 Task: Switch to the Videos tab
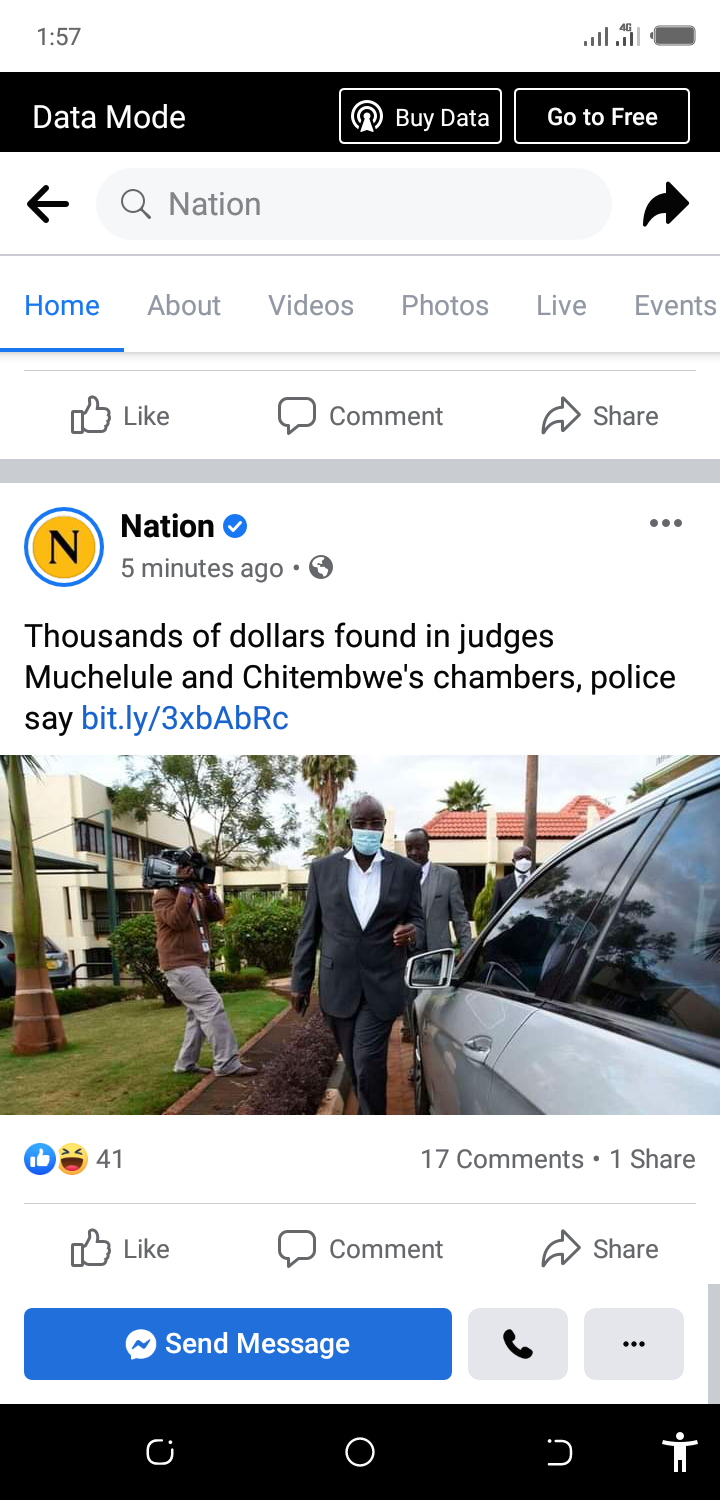[311, 305]
